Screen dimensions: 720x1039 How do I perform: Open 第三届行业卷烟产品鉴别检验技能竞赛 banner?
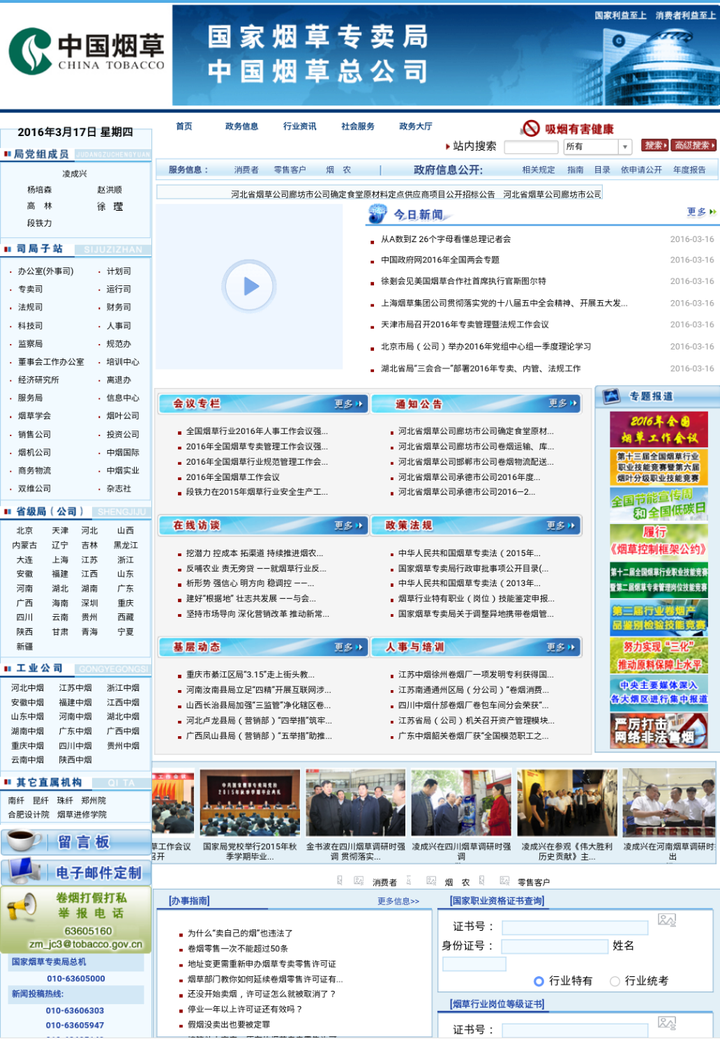point(658,618)
